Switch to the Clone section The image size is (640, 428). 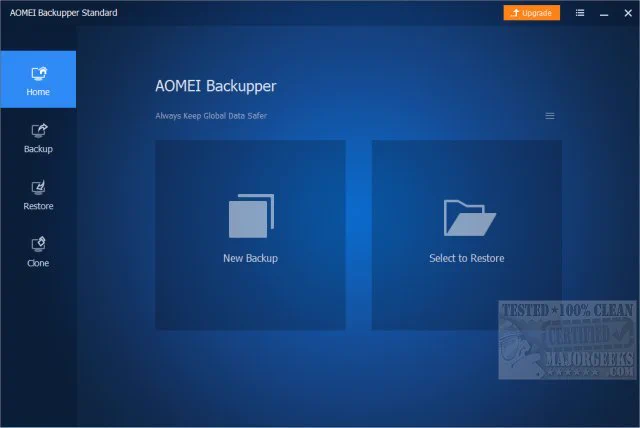coord(38,252)
